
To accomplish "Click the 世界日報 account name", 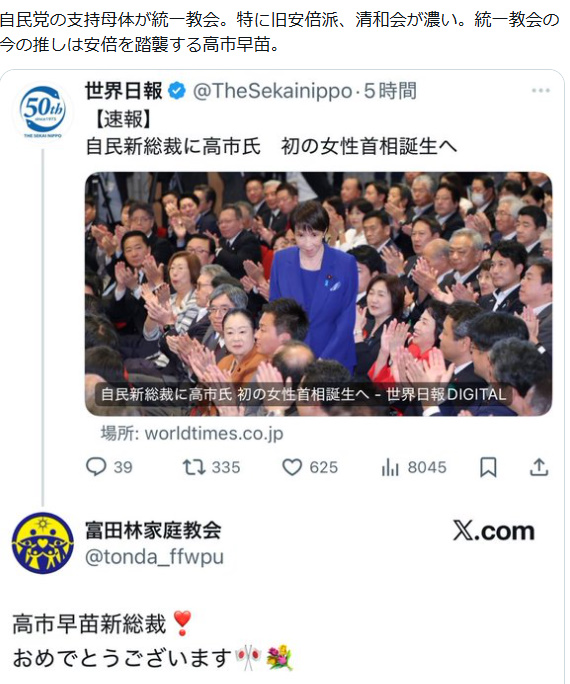I will pos(123,91).
